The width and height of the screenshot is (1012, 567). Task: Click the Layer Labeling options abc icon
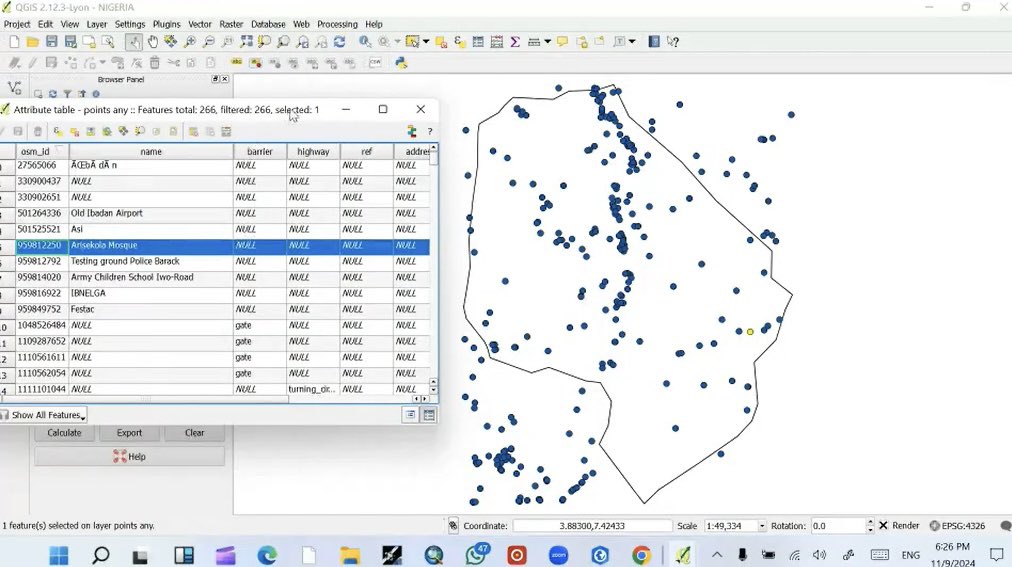point(237,63)
